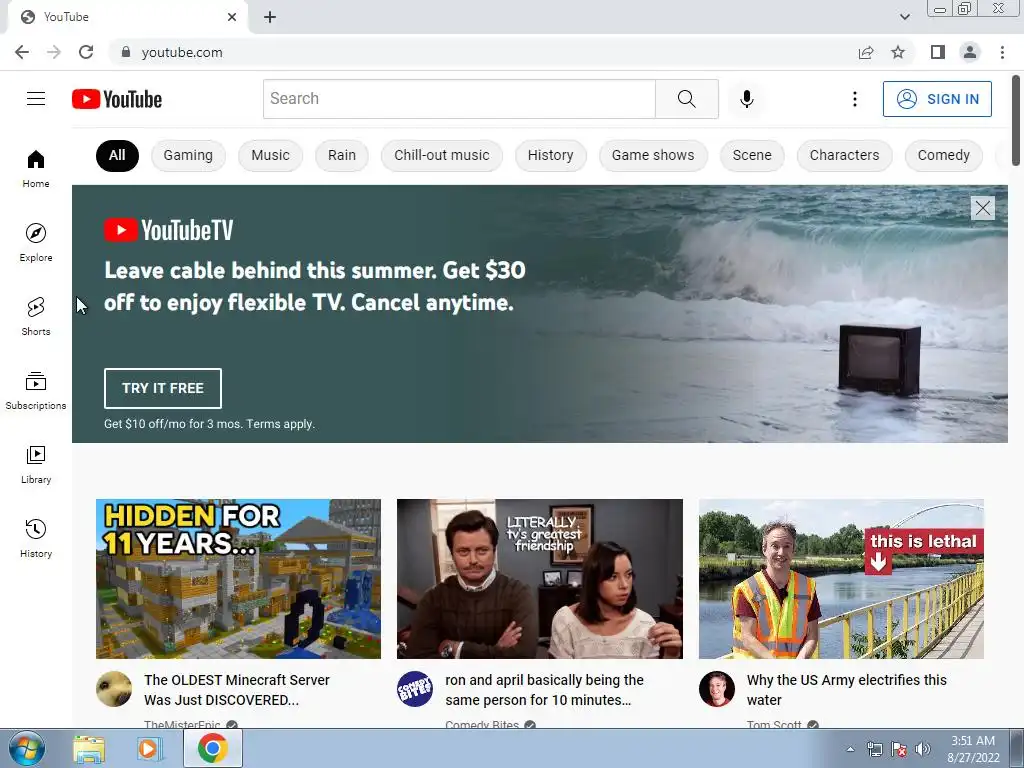Click the page vertical scrollbar
This screenshot has height=768, width=1024.
pos(1016,121)
